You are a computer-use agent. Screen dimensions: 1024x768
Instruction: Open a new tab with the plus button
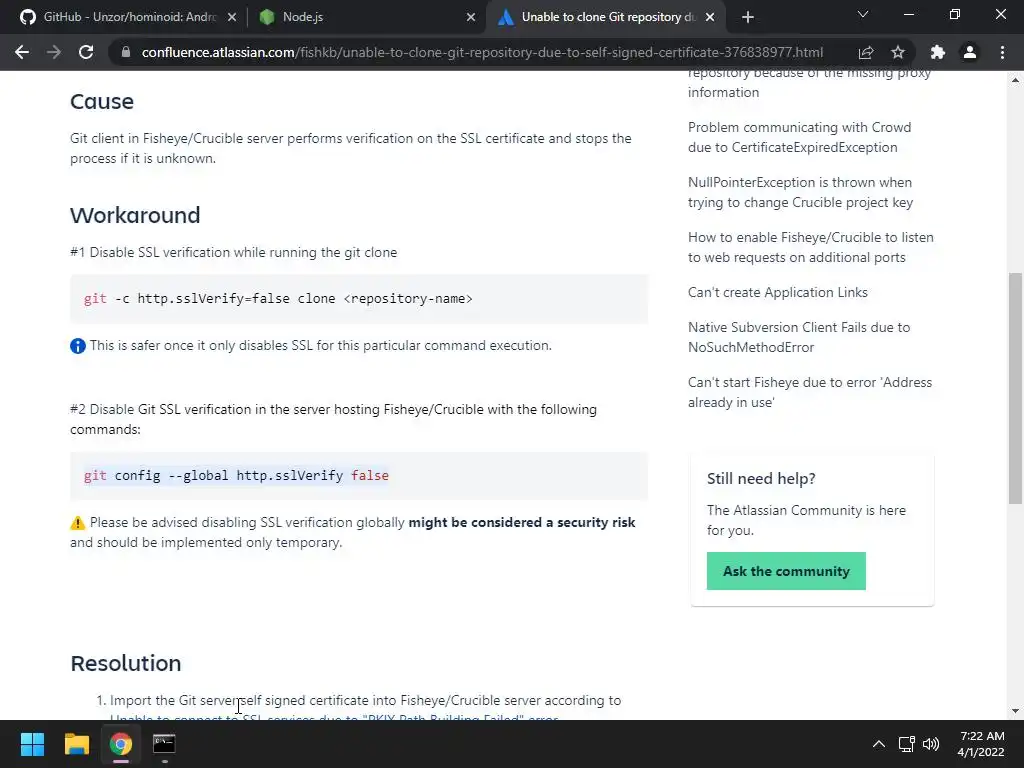pyautogui.click(x=748, y=17)
